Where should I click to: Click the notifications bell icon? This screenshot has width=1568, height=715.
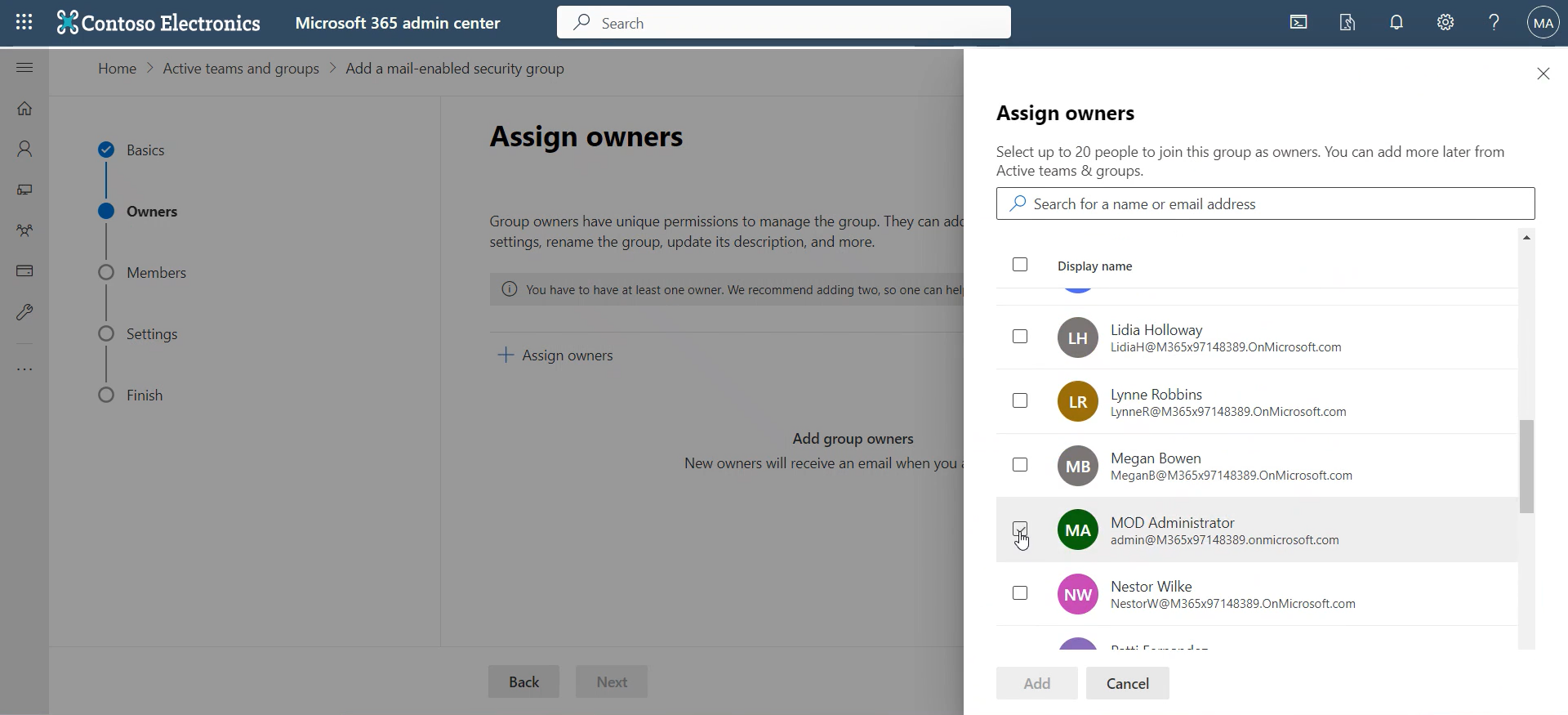pyautogui.click(x=1396, y=22)
